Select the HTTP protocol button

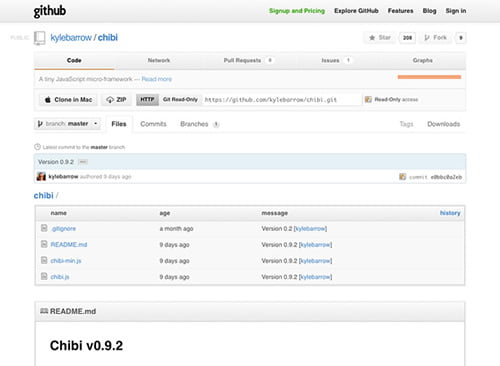pyautogui.click(x=147, y=99)
